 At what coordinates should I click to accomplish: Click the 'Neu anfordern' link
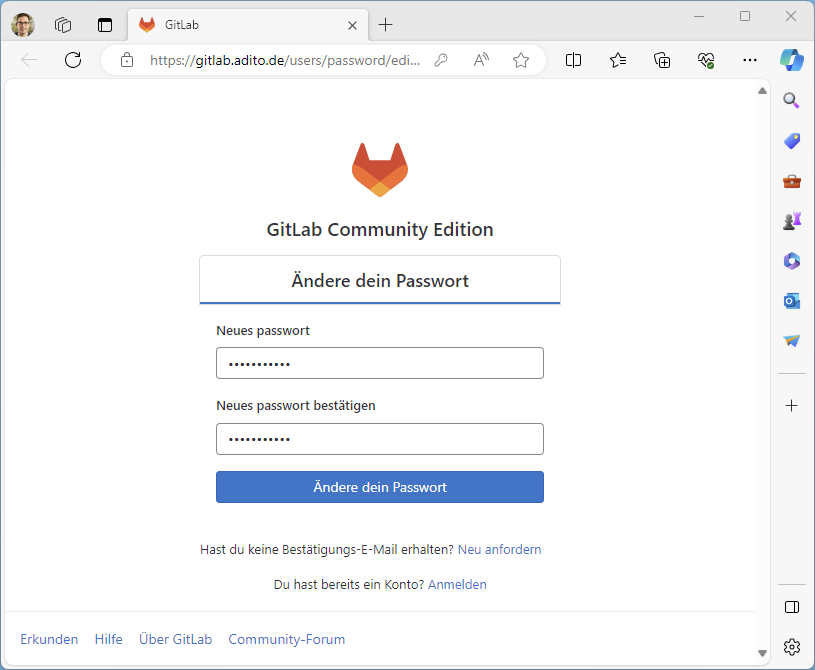[499, 549]
